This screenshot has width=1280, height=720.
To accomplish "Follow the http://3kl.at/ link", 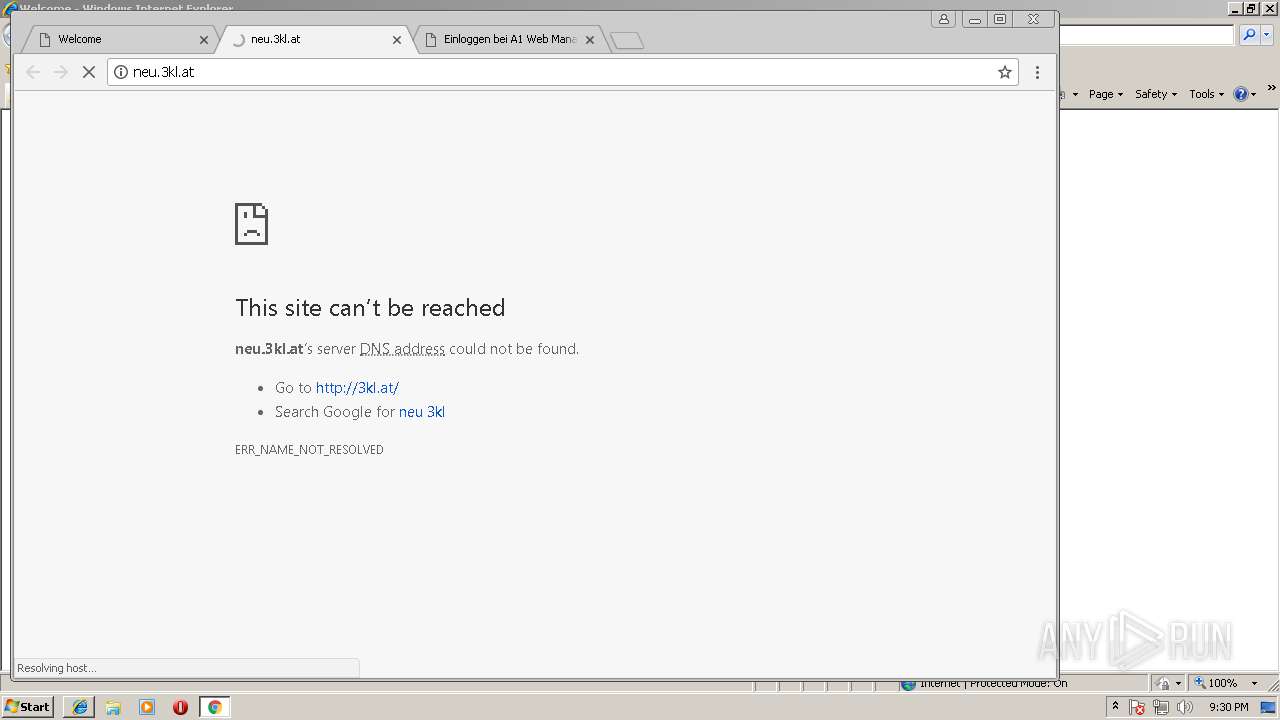I will pos(357,388).
